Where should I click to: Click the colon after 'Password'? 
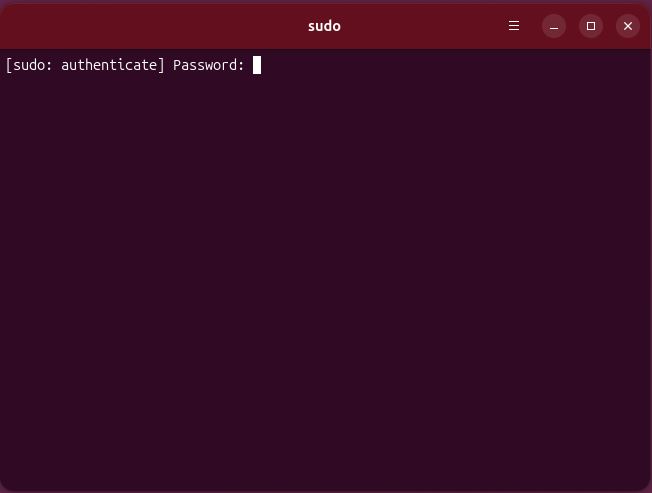241,66
